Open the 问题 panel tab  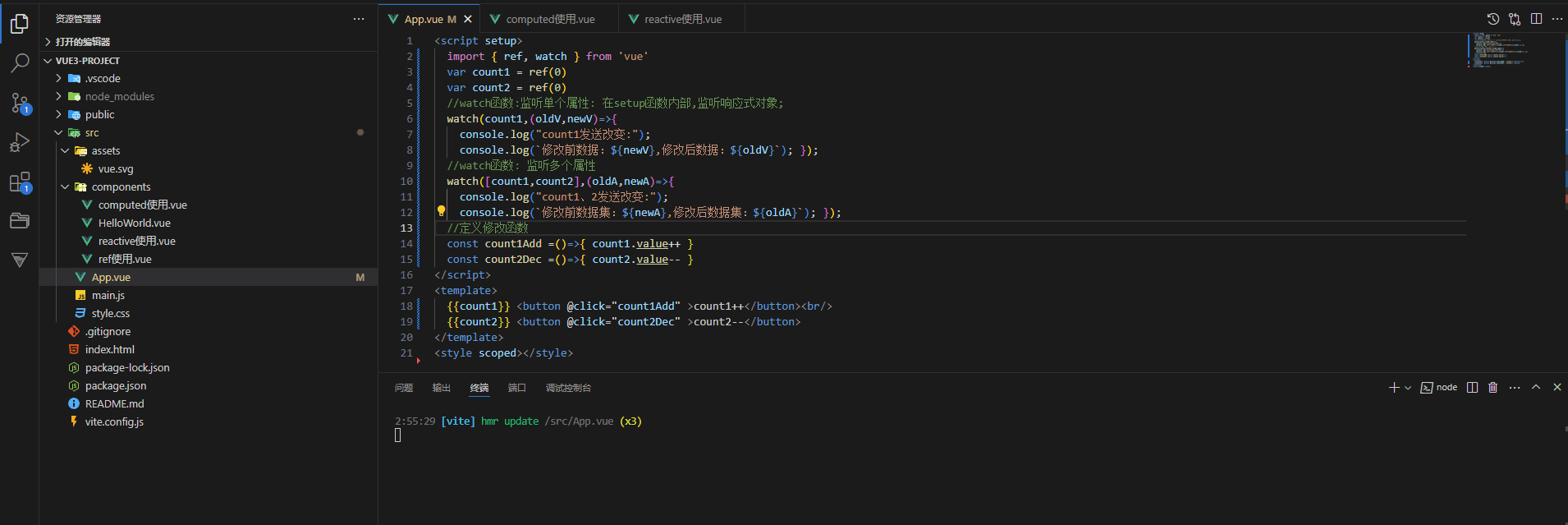[404, 388]
